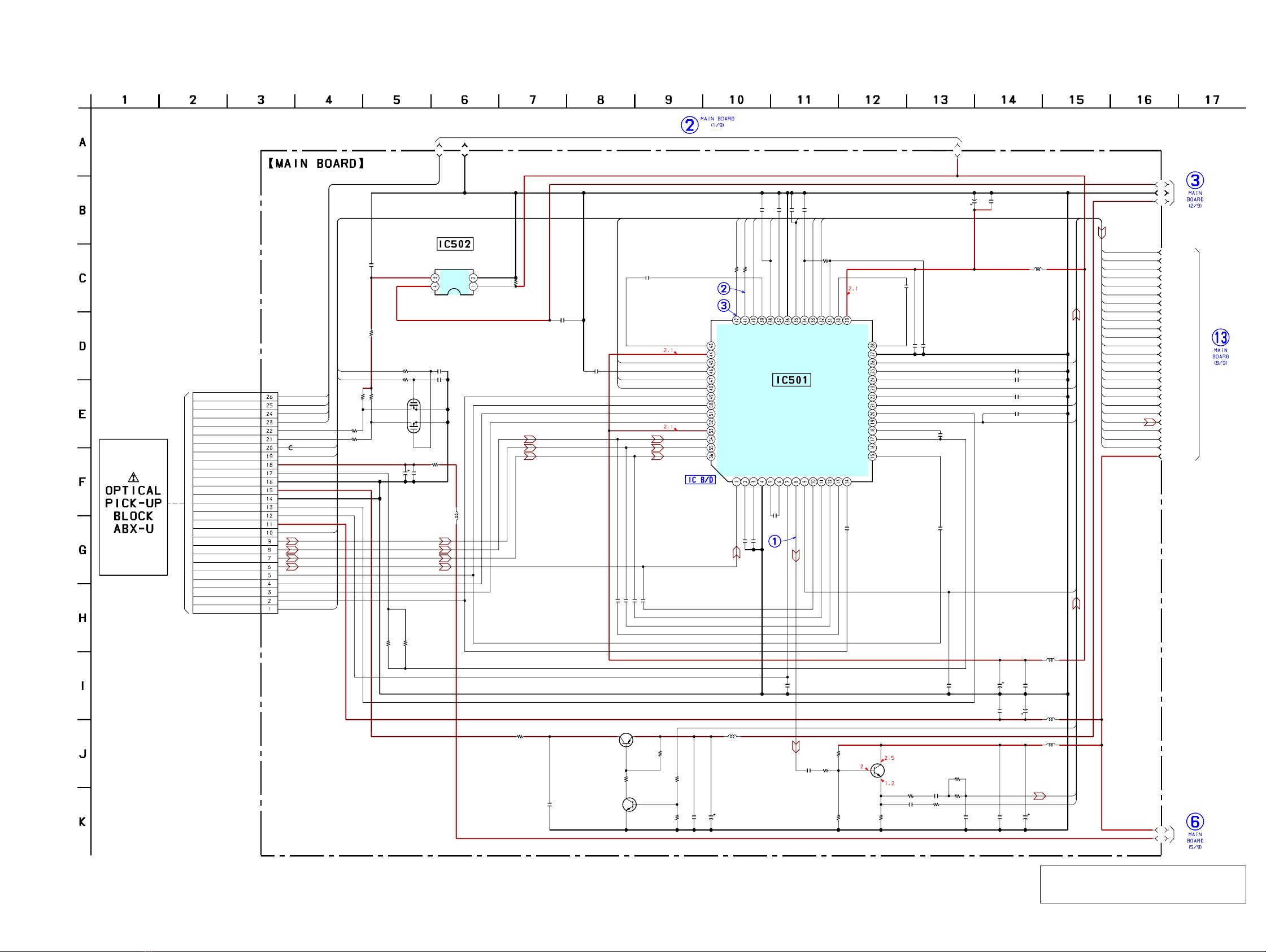Click the lower transistor symbol in row K
Viewport: 1266px width, 952px height.
pyautogui.click(x=629, y=805)
